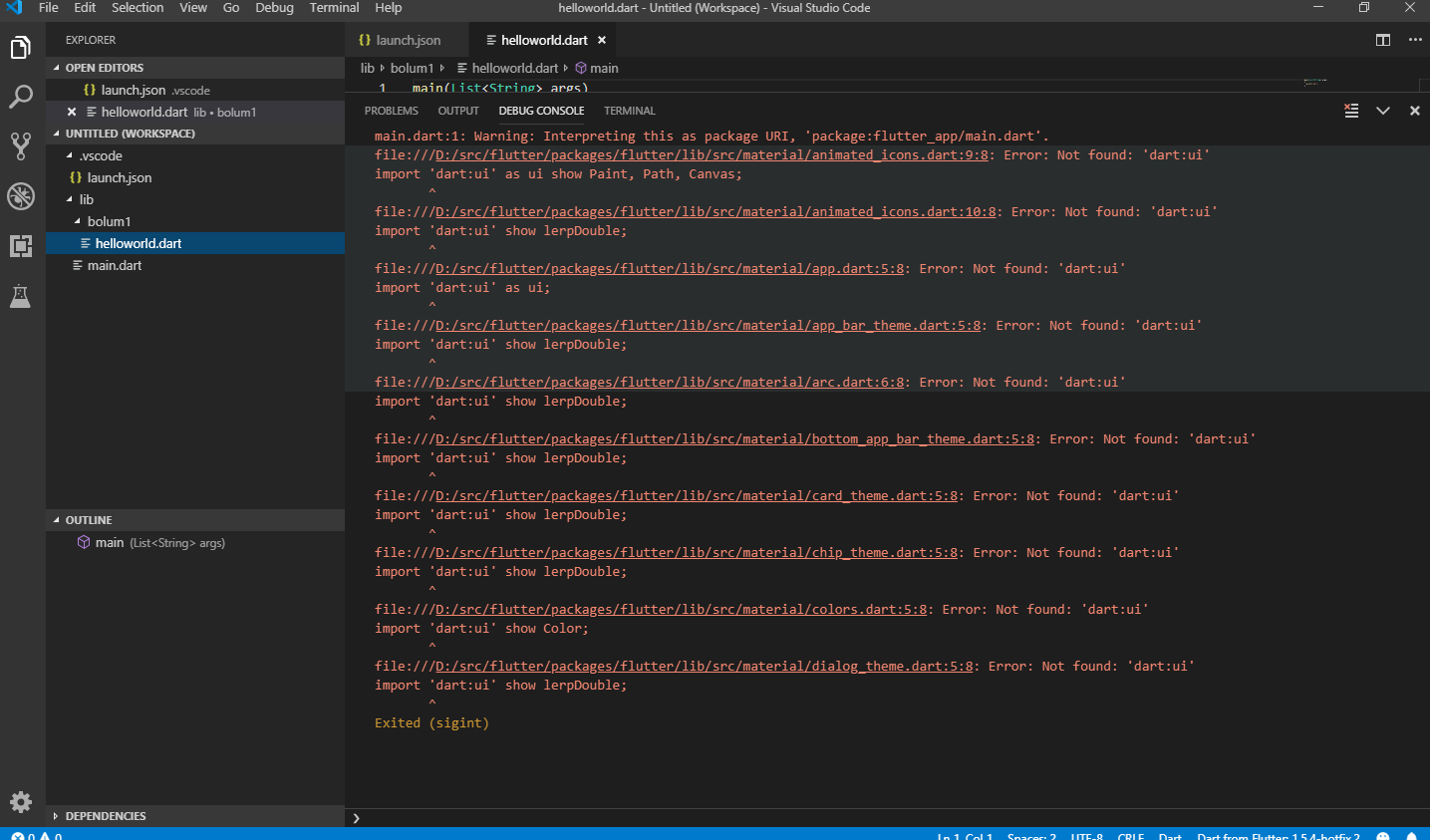The width and height of the screenshot is (1430, 840).
Task: Open the animated_icons.dart:9:8 error link
Action: 713,155
